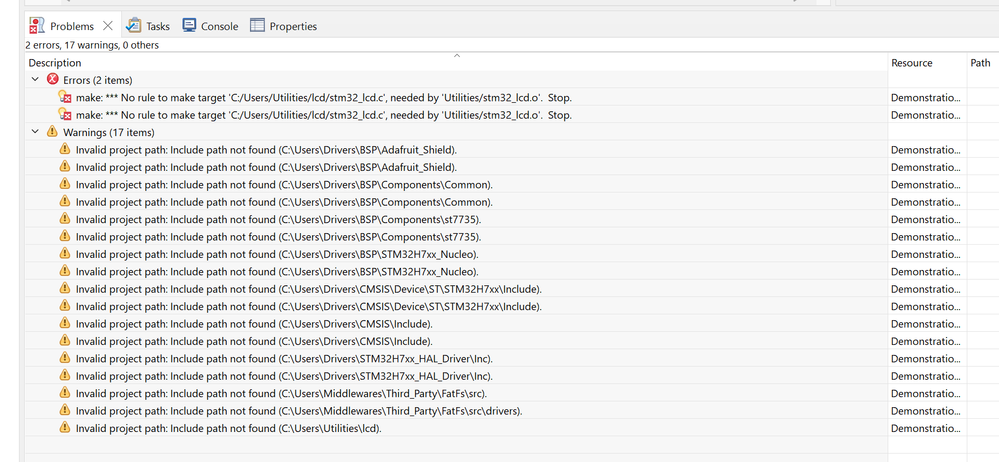Click the Console monitor icon
This screenshot has width=999, height=462.
(x=189, y=25)
